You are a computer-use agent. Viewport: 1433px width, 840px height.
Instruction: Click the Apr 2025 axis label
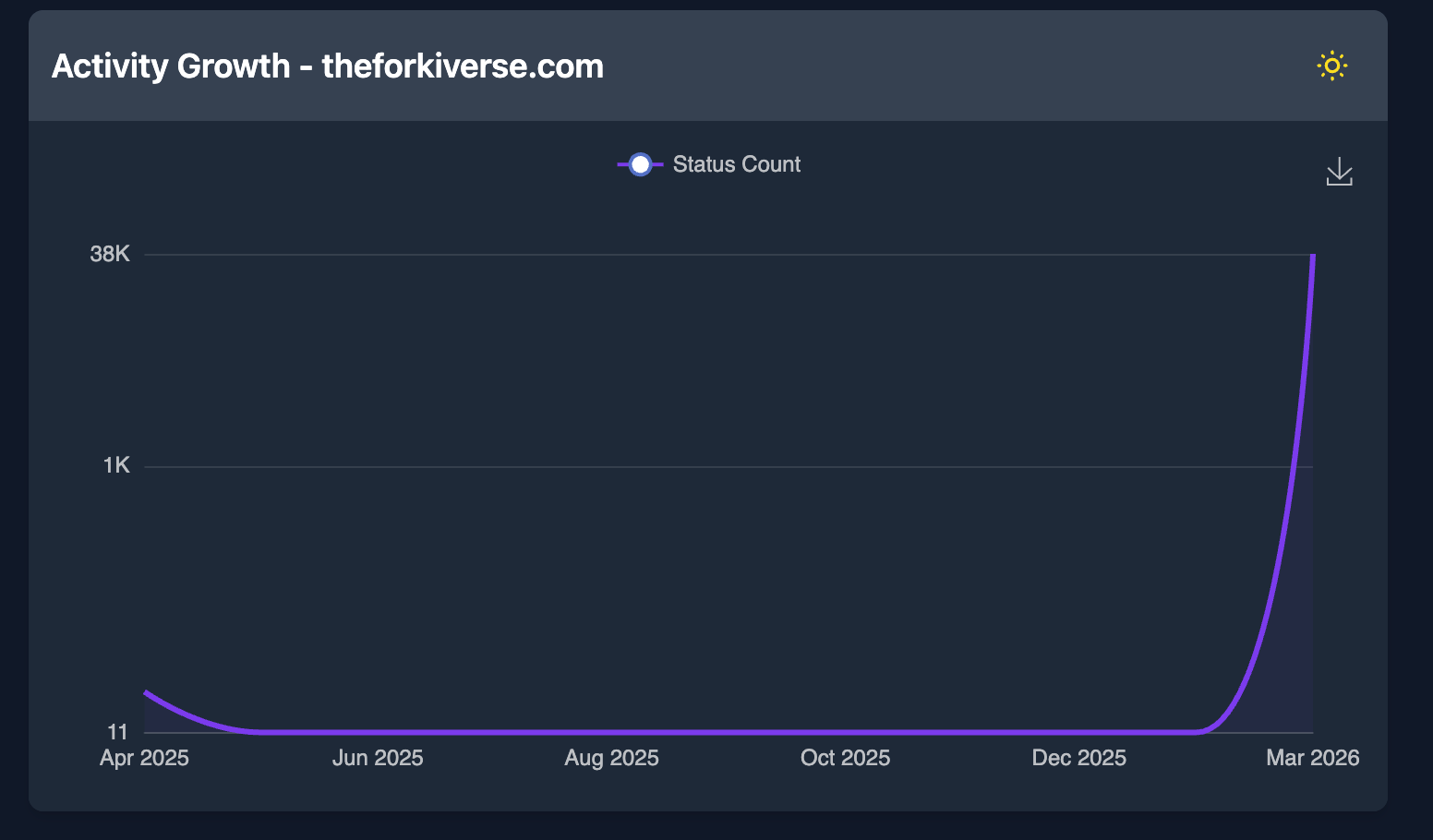click(144, 757)
